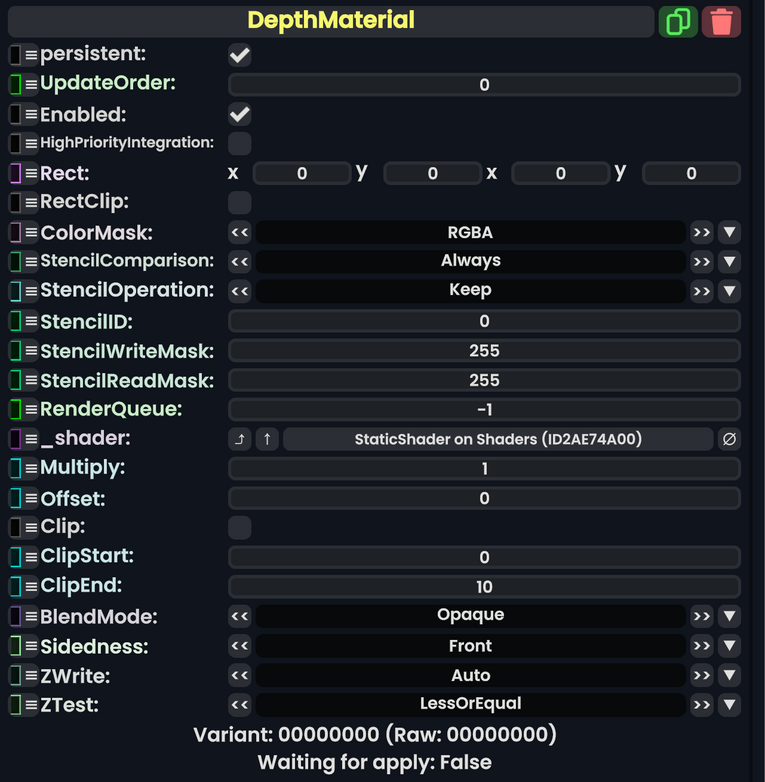The width and height of the screenshot is (765, 782).
Task: Click the StaticShader on Shaders reference button
Action: pos(498,439)
